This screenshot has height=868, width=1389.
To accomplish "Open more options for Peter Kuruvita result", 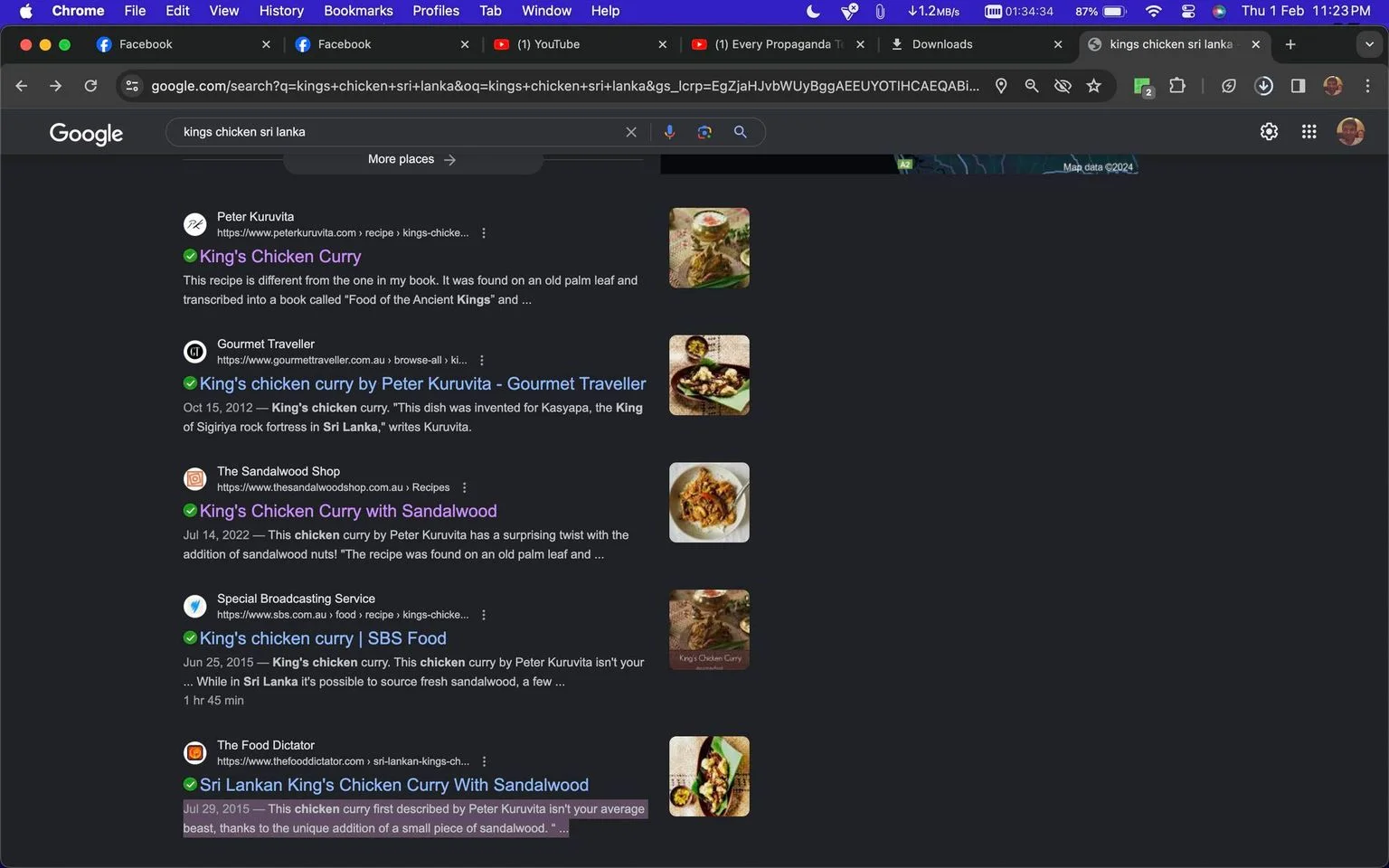I will (x=484, y=233).
